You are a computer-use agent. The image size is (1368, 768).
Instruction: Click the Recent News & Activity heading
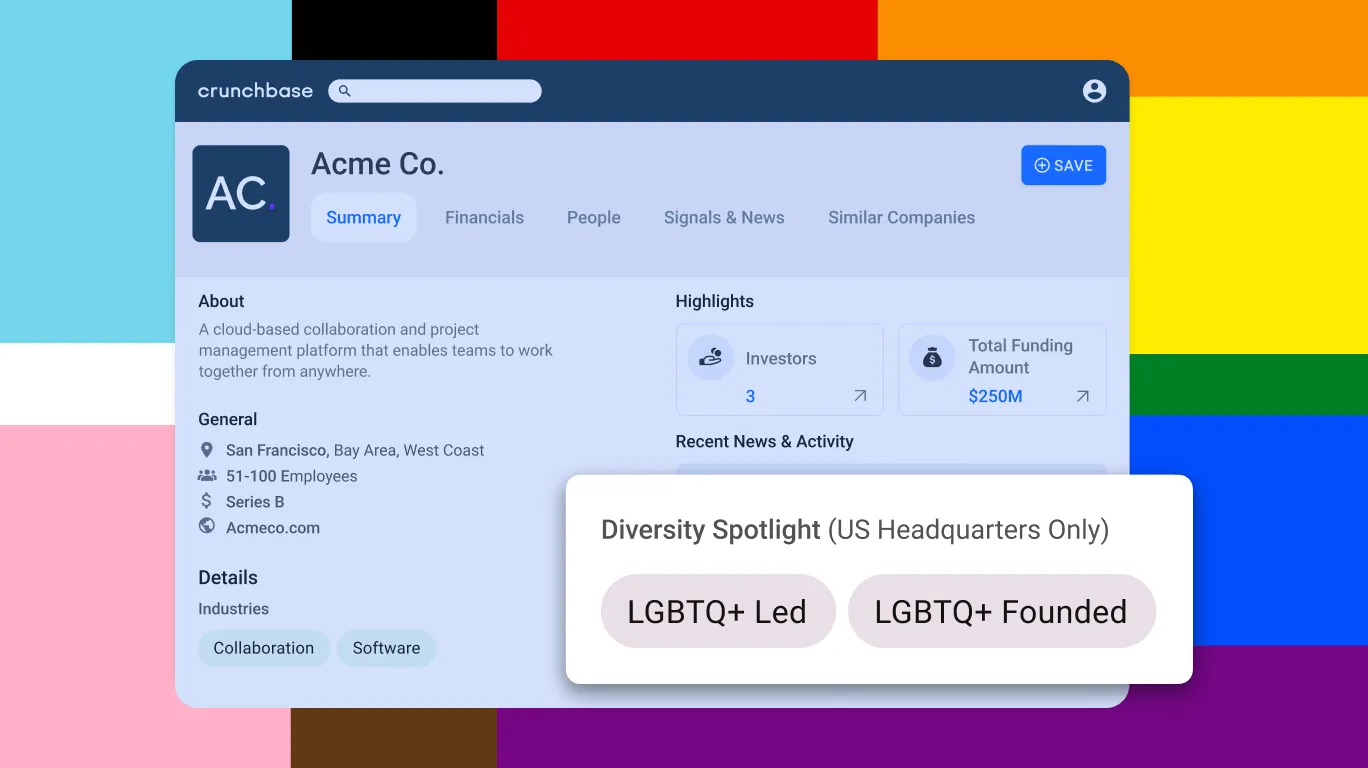point(764,441)
